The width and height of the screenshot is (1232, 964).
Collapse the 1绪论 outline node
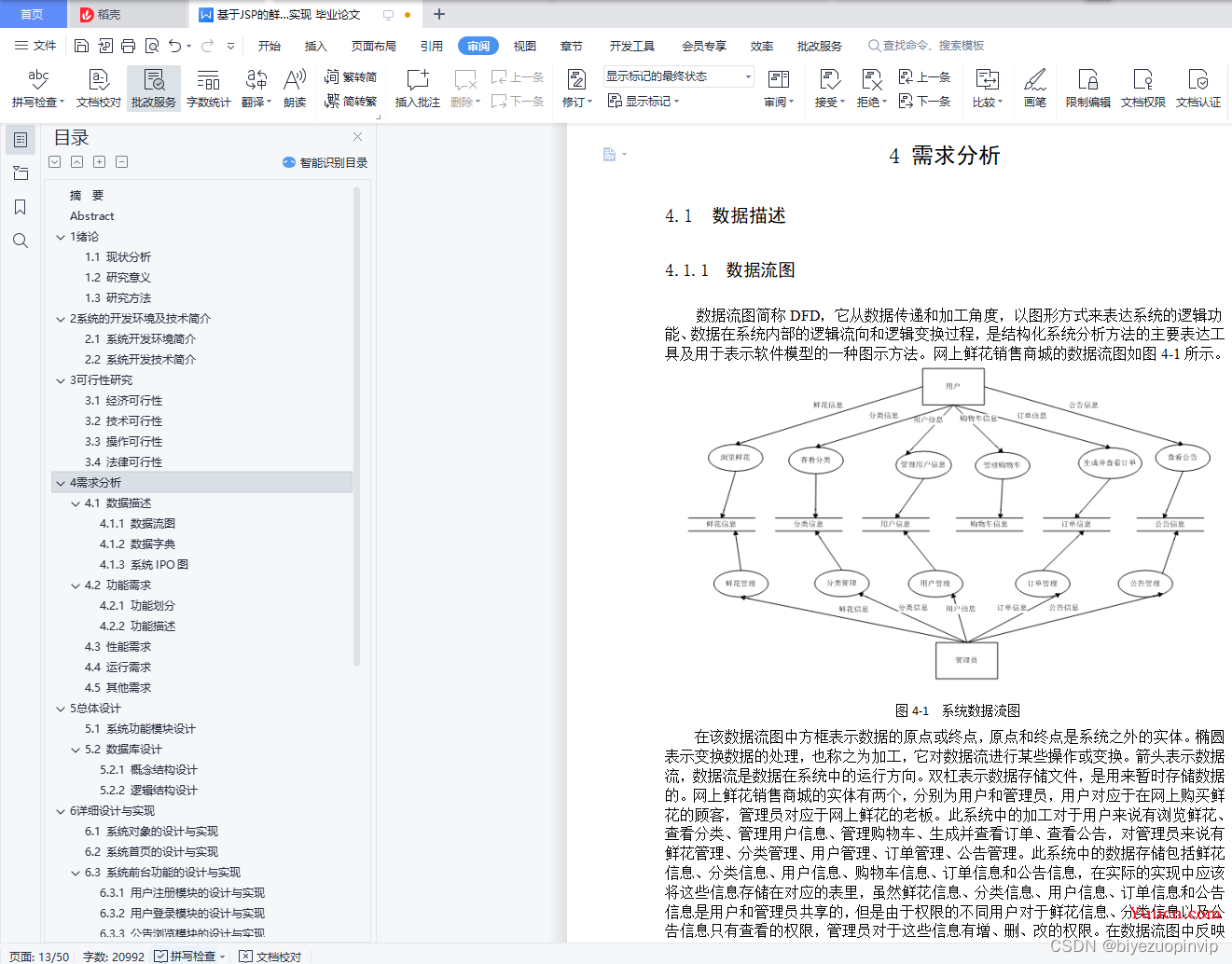click(x=61, y=237)
